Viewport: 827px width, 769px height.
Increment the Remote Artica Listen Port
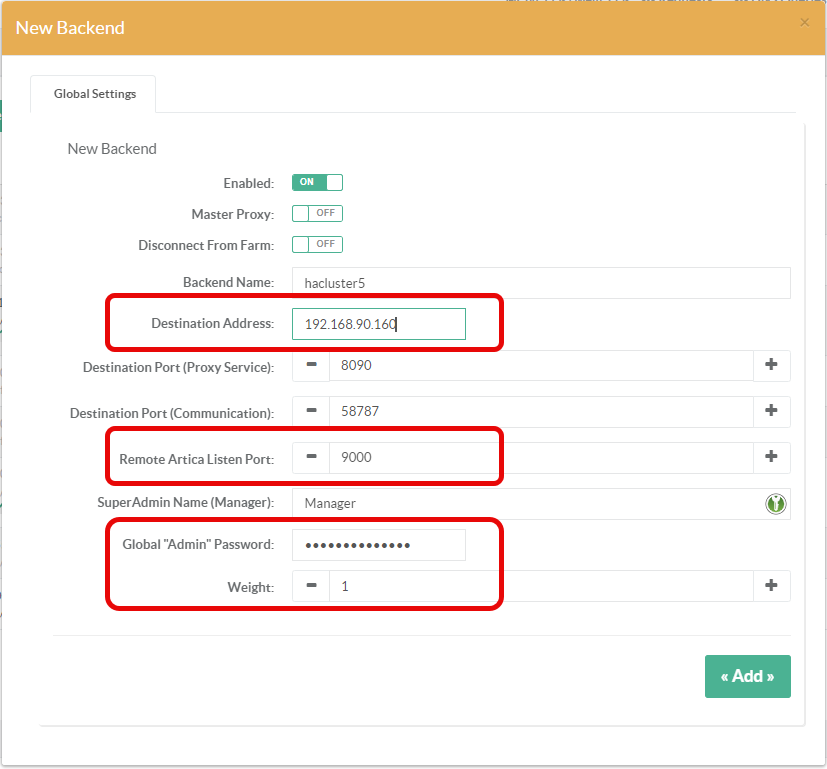(x=771, y=458)
